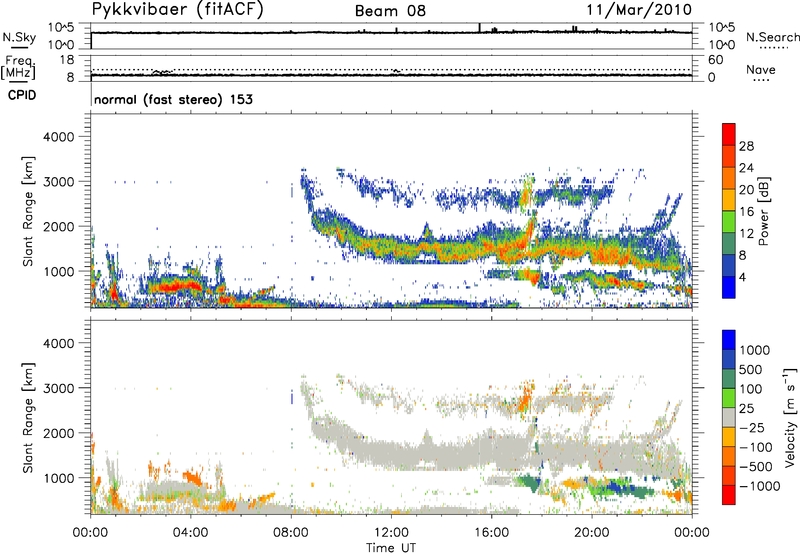Click Power color bar label '20'

746,190
